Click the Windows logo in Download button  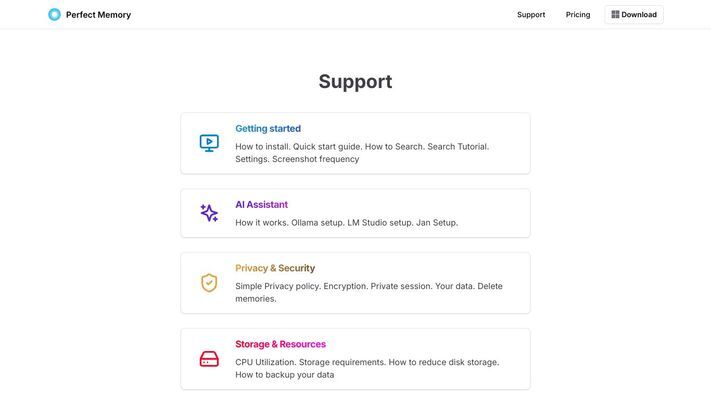coord(615,15)
